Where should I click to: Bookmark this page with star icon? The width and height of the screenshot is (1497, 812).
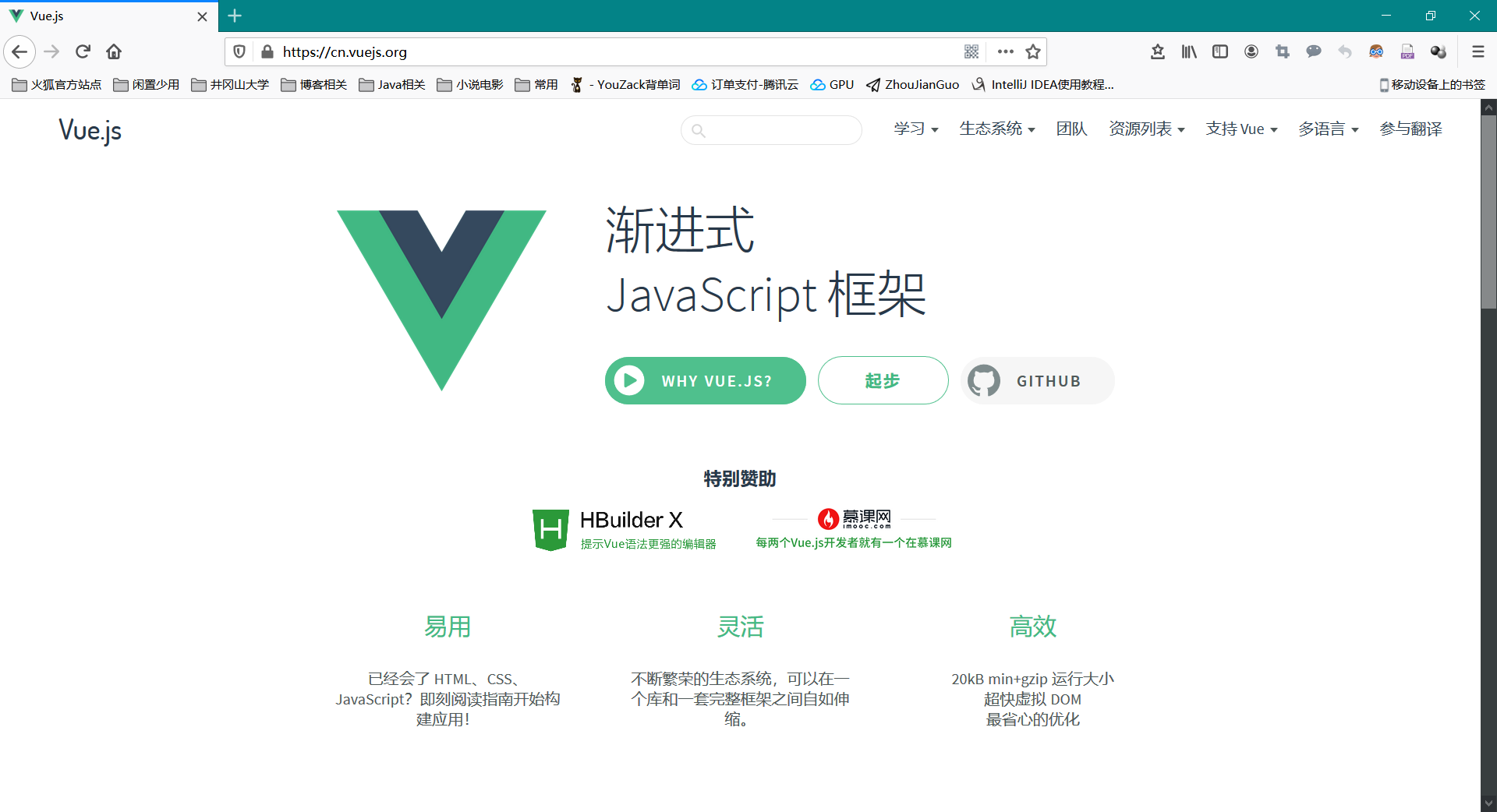1033,51
